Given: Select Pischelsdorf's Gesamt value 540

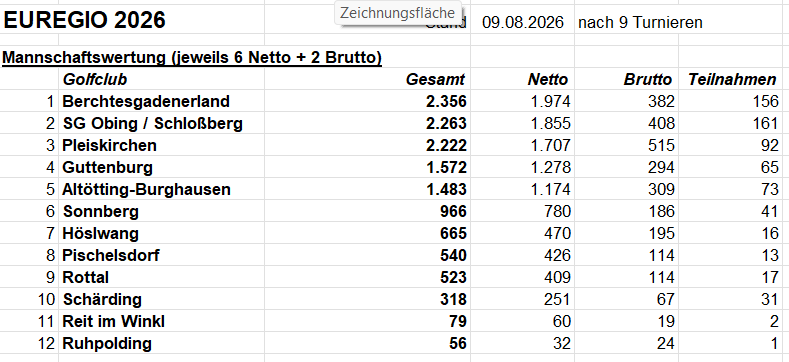Looking at the screenshot, I should 452,255.
